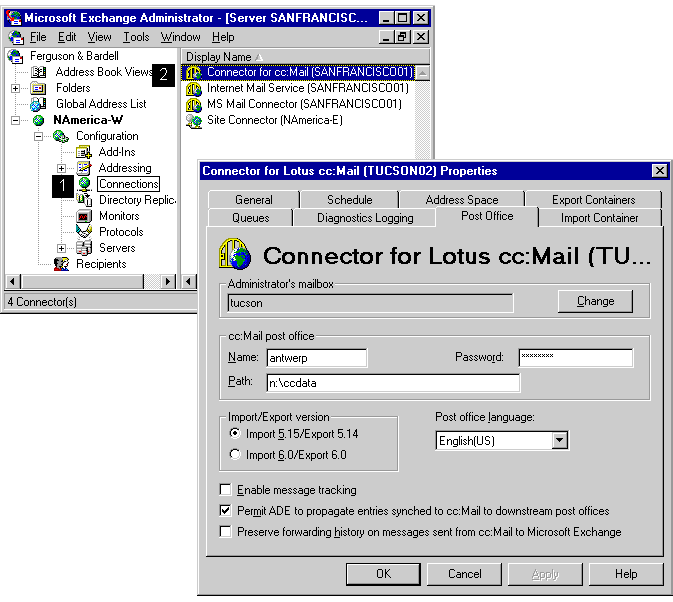Click the tree pane horizontal scrollbar left arrow
Screen dimensions: 673x602
12,282
